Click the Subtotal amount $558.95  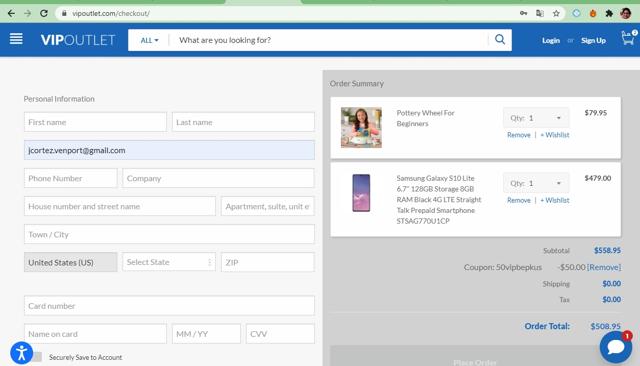tap(607, 250)
